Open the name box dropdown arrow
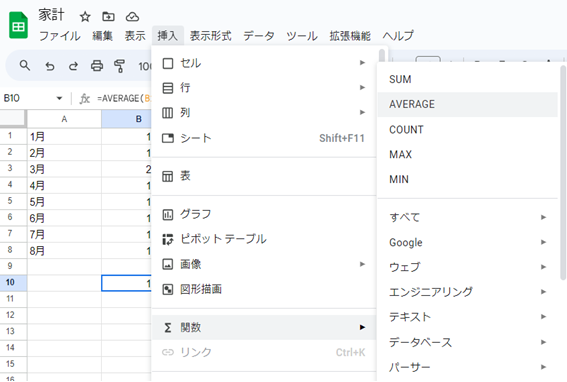 point(59,98)
